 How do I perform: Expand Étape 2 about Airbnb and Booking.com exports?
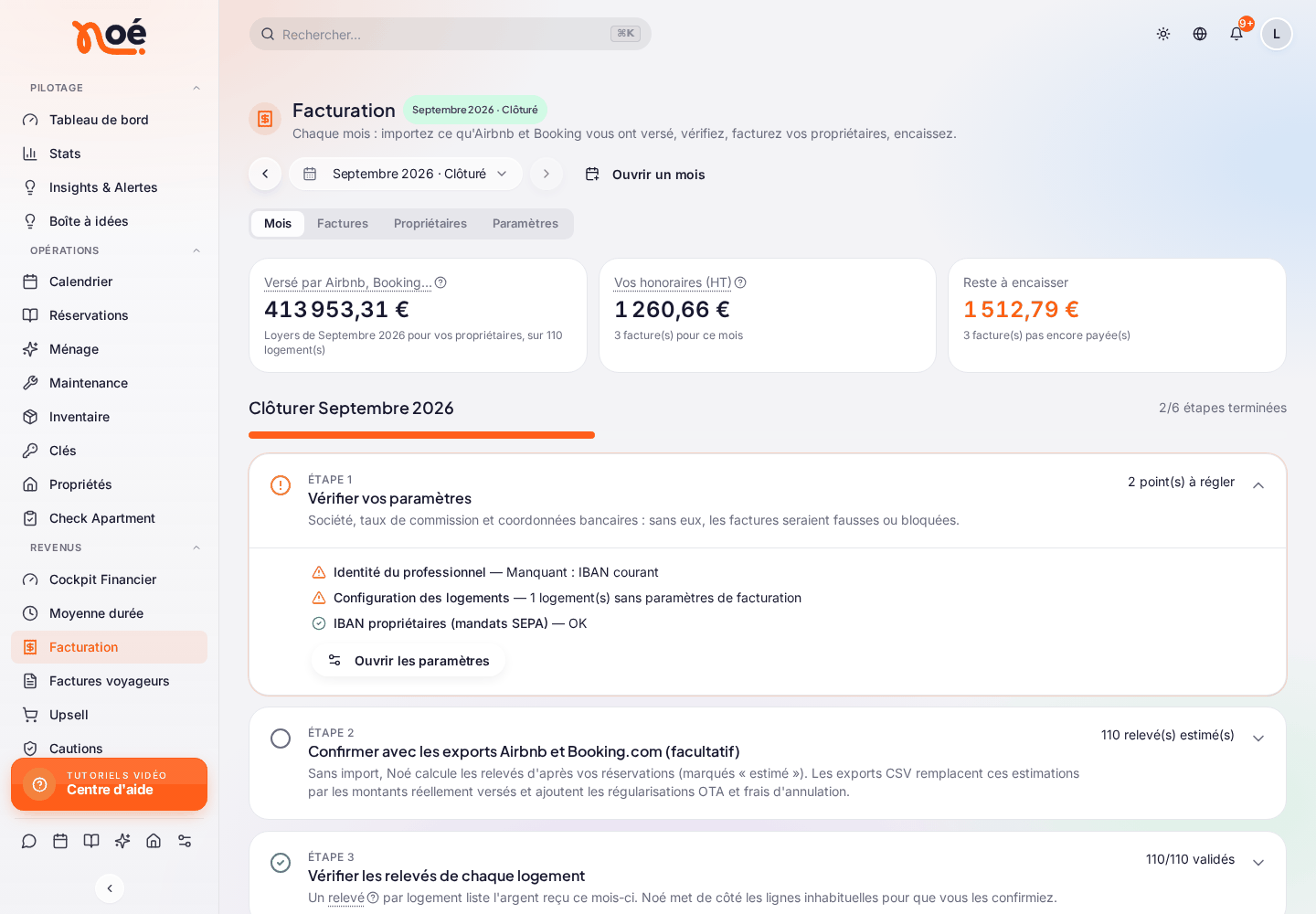pyautogui.click(x=1258, y=739)
